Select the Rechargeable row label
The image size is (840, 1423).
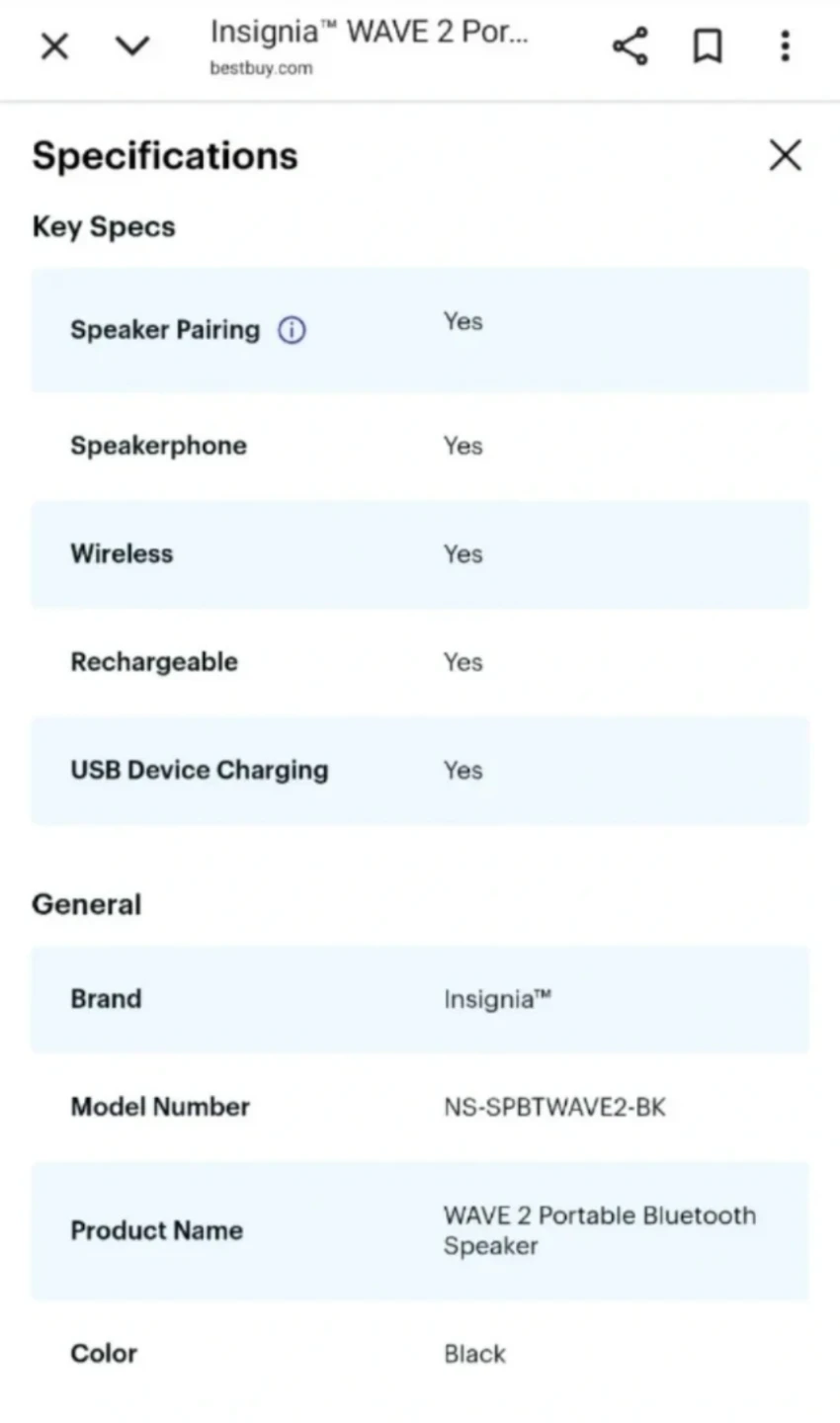tap(154, 661)
